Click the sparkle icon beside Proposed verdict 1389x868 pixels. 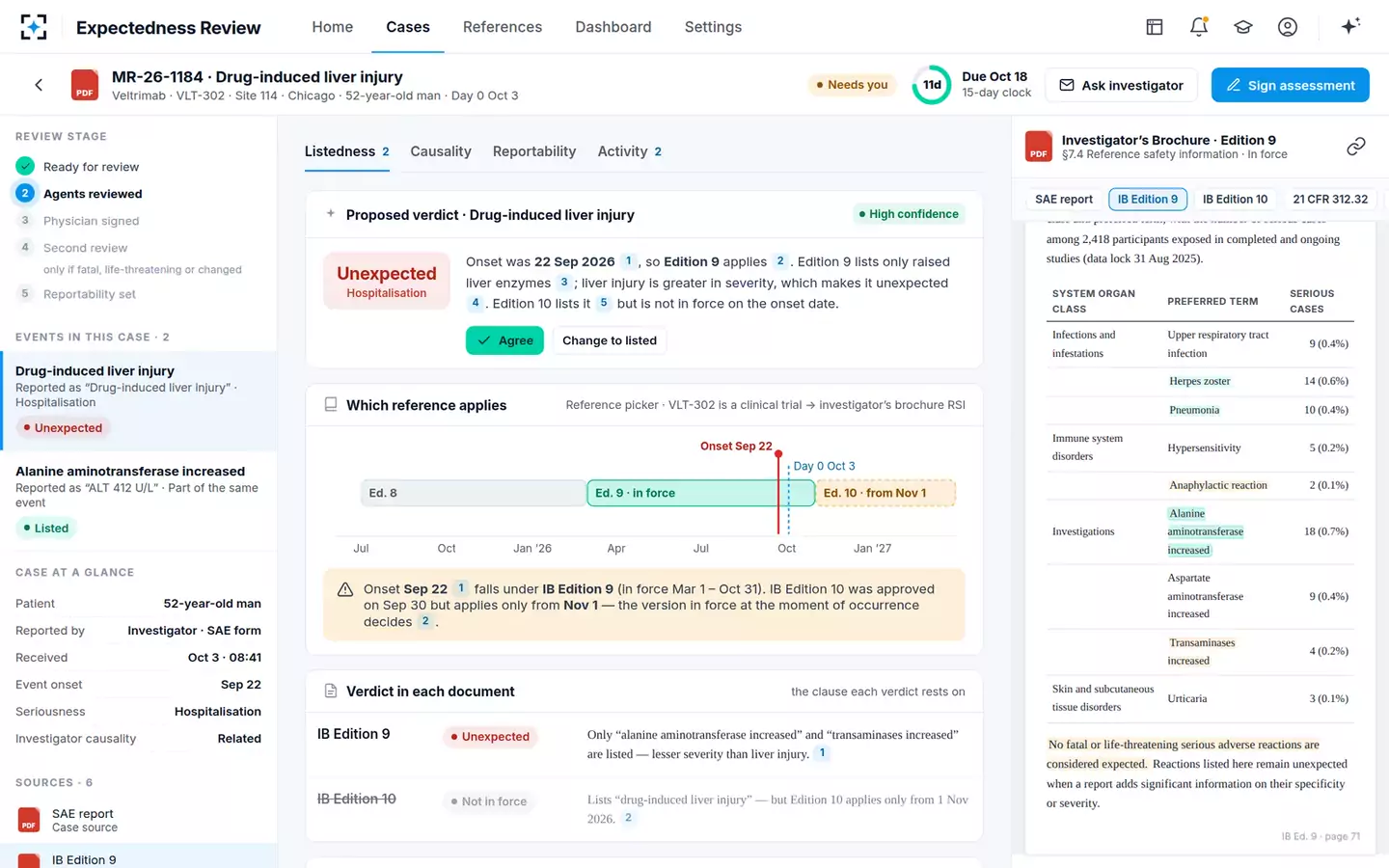[x=331, y=214]
